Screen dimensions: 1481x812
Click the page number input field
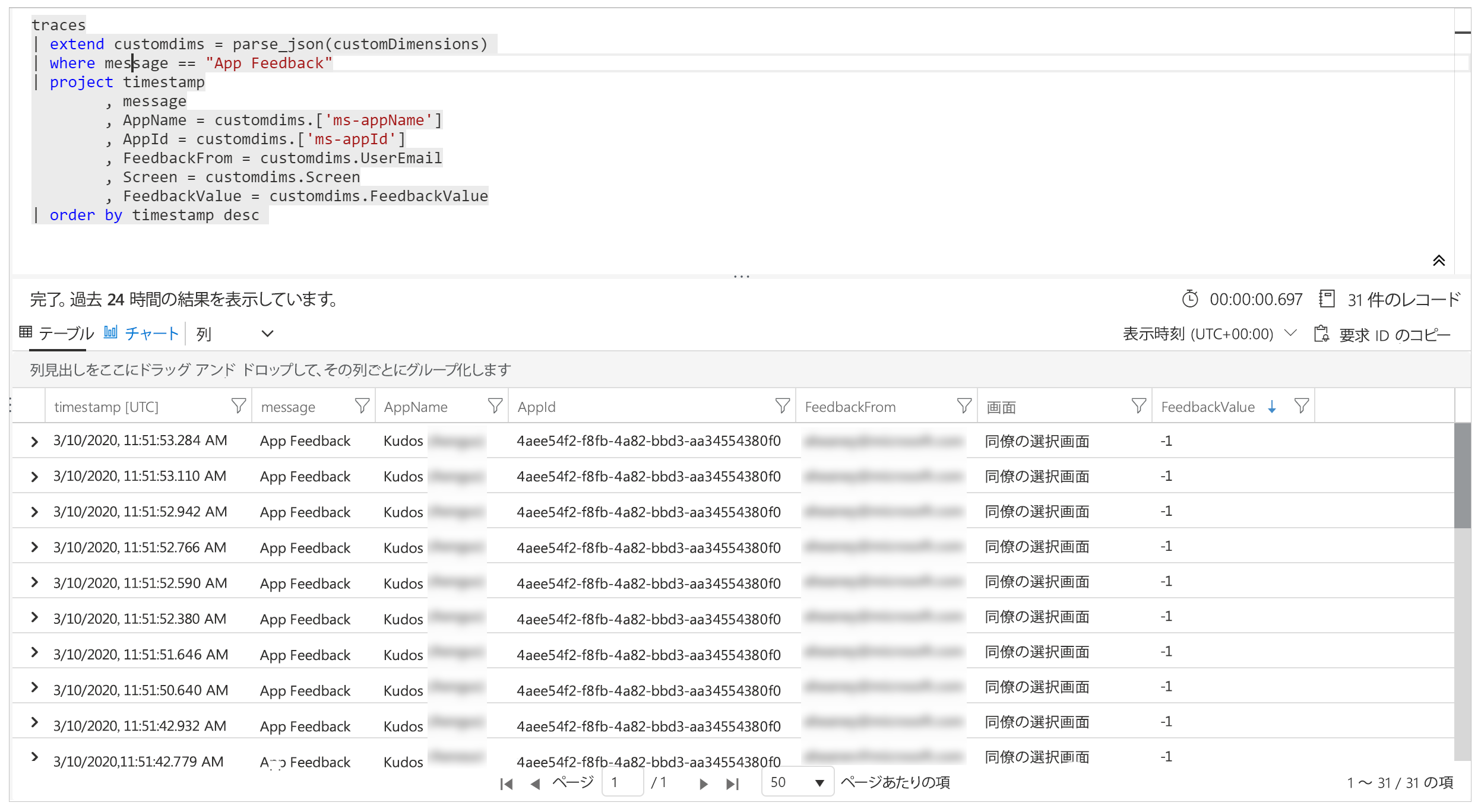(622, 783)
